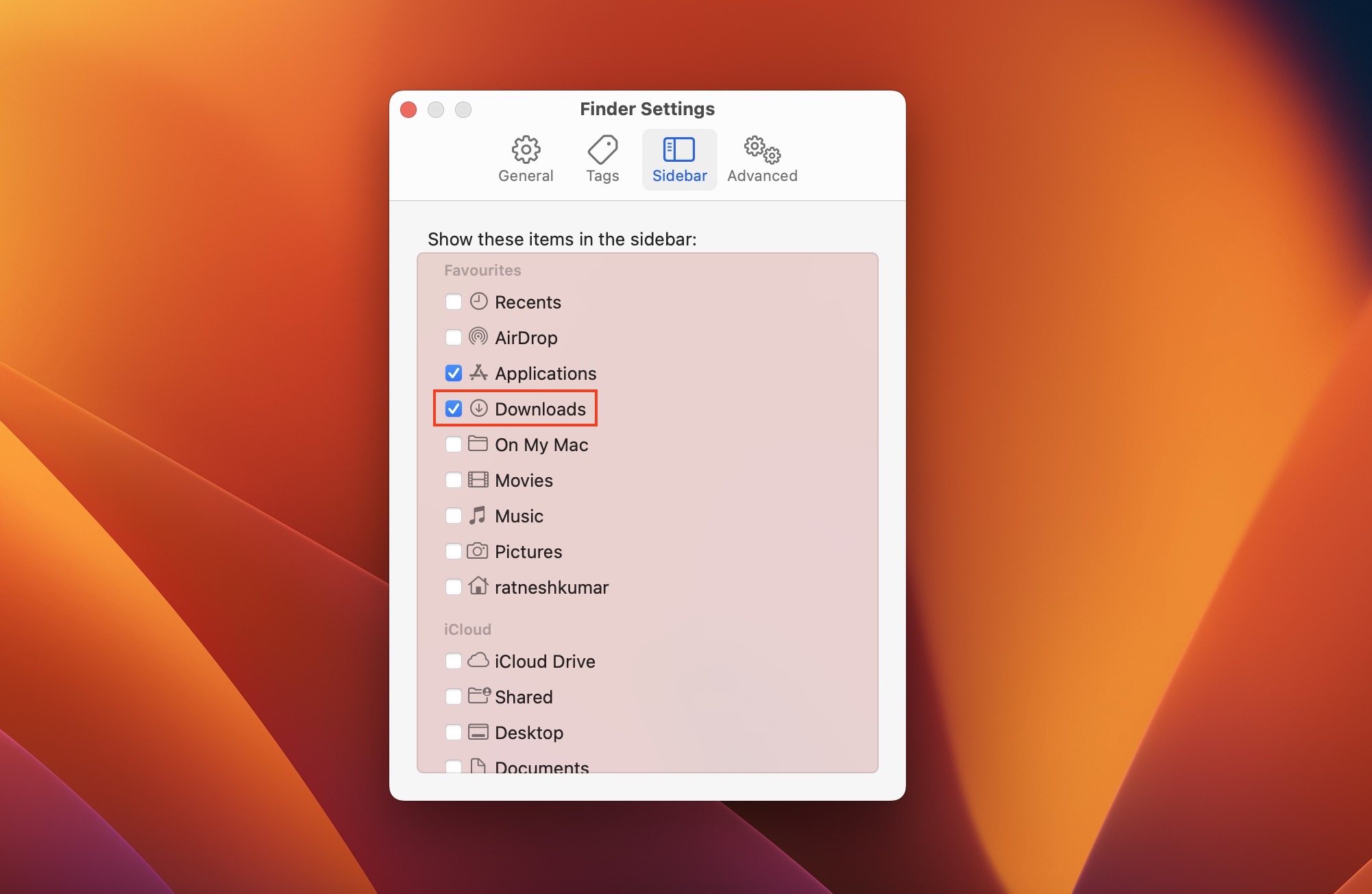Toggle the Recents checkbox on

coord(452,301)
